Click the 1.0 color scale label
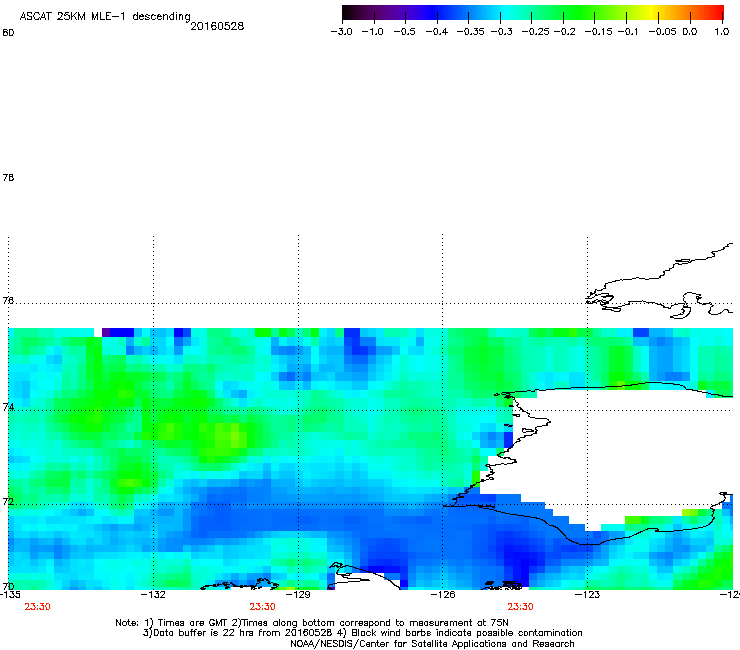Image resolution: width=740 pixels, height=650 pixels. (x=722, y=32)
